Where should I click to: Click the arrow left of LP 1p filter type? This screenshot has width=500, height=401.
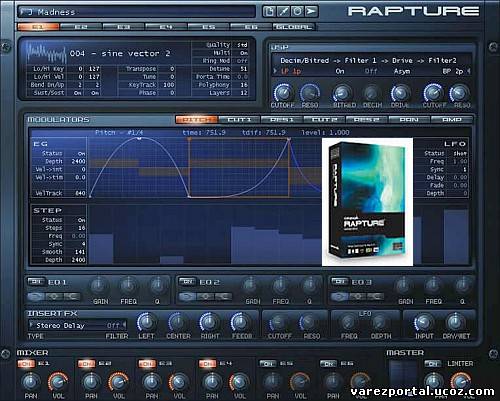(275, 71)
